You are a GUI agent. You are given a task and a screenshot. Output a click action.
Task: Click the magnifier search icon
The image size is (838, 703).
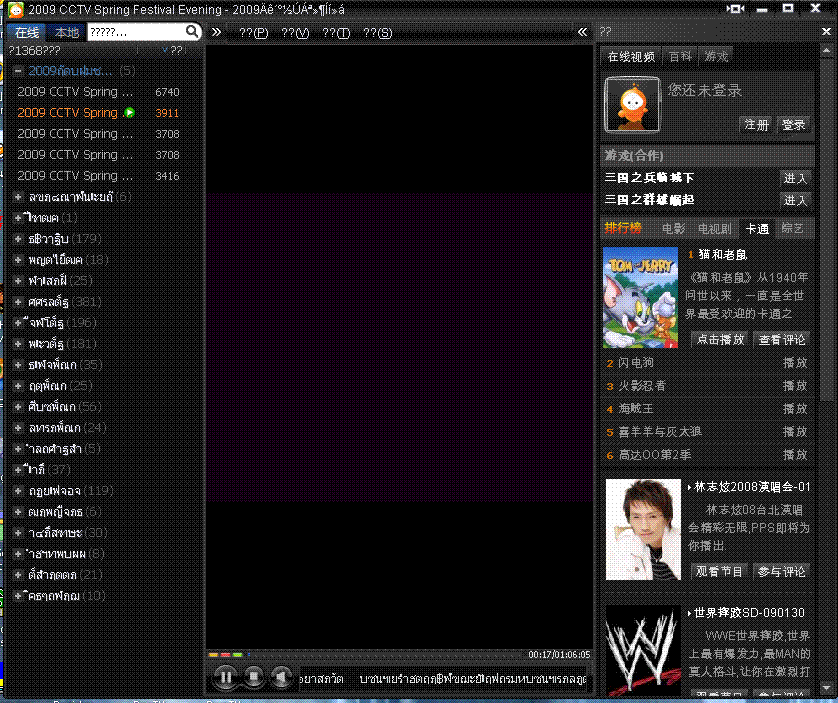[x=191, y=32]
